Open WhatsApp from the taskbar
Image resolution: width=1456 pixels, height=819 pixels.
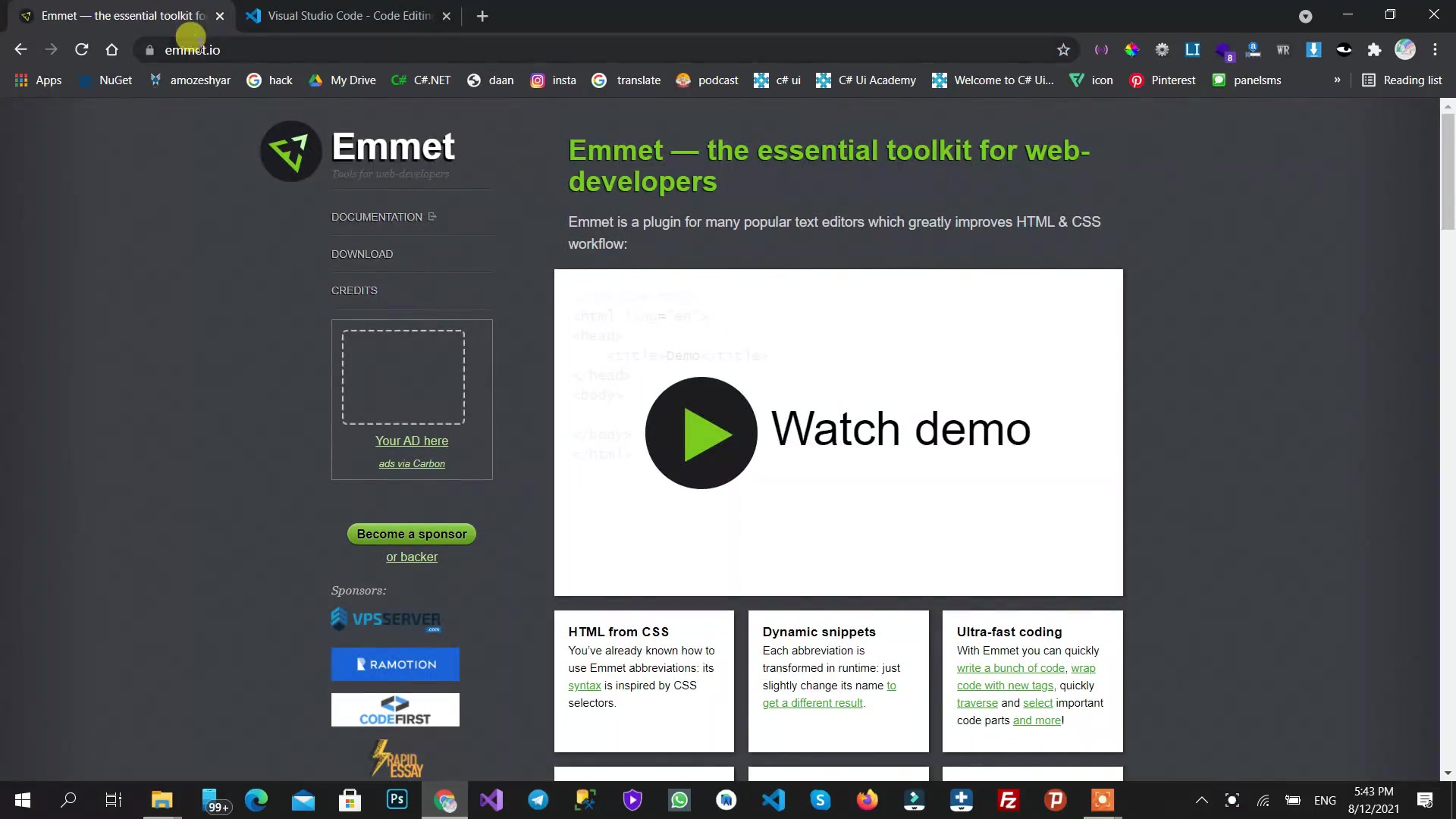679,800
